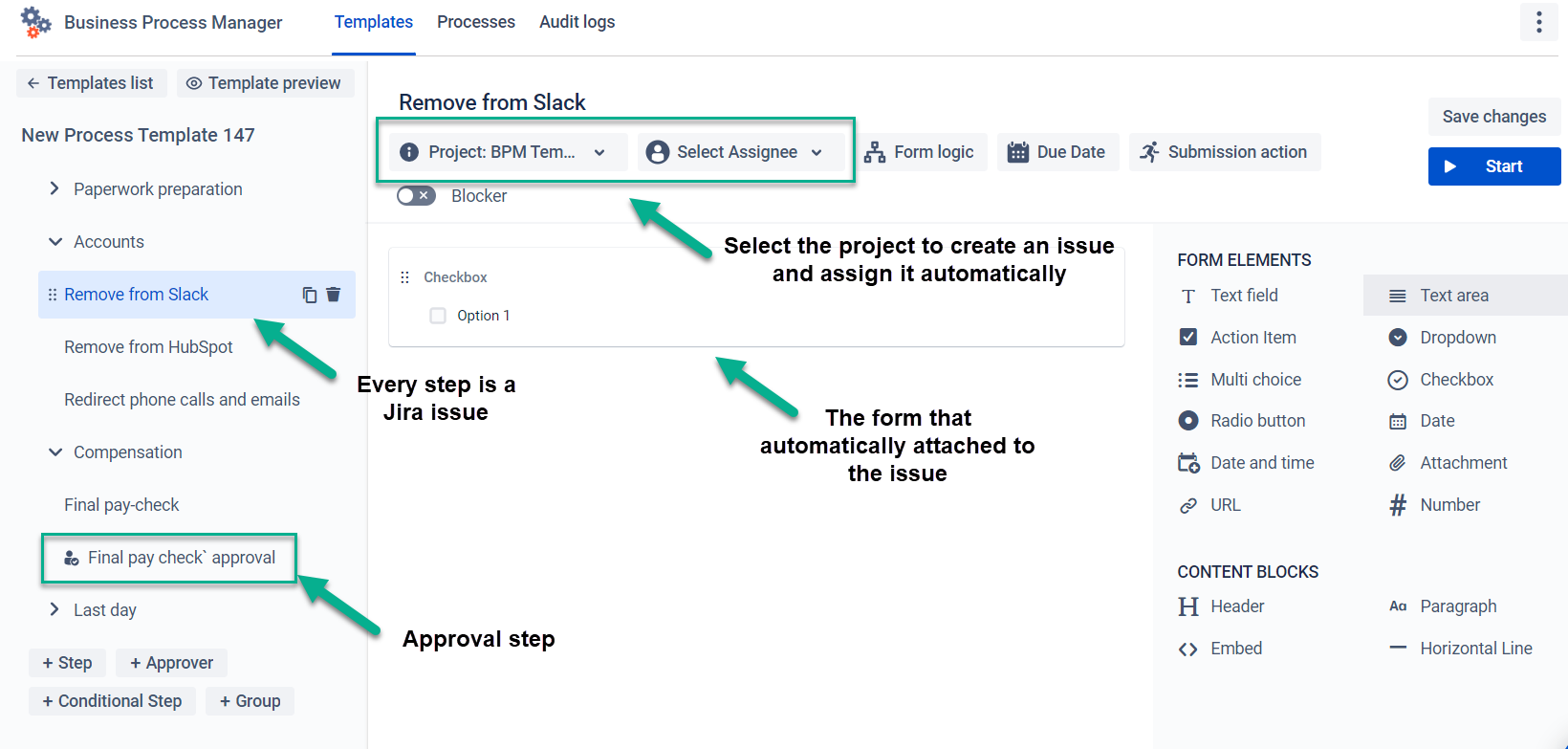Select the Final pay check` approval step
1568x749 pixels.
(x=169, y=558)
